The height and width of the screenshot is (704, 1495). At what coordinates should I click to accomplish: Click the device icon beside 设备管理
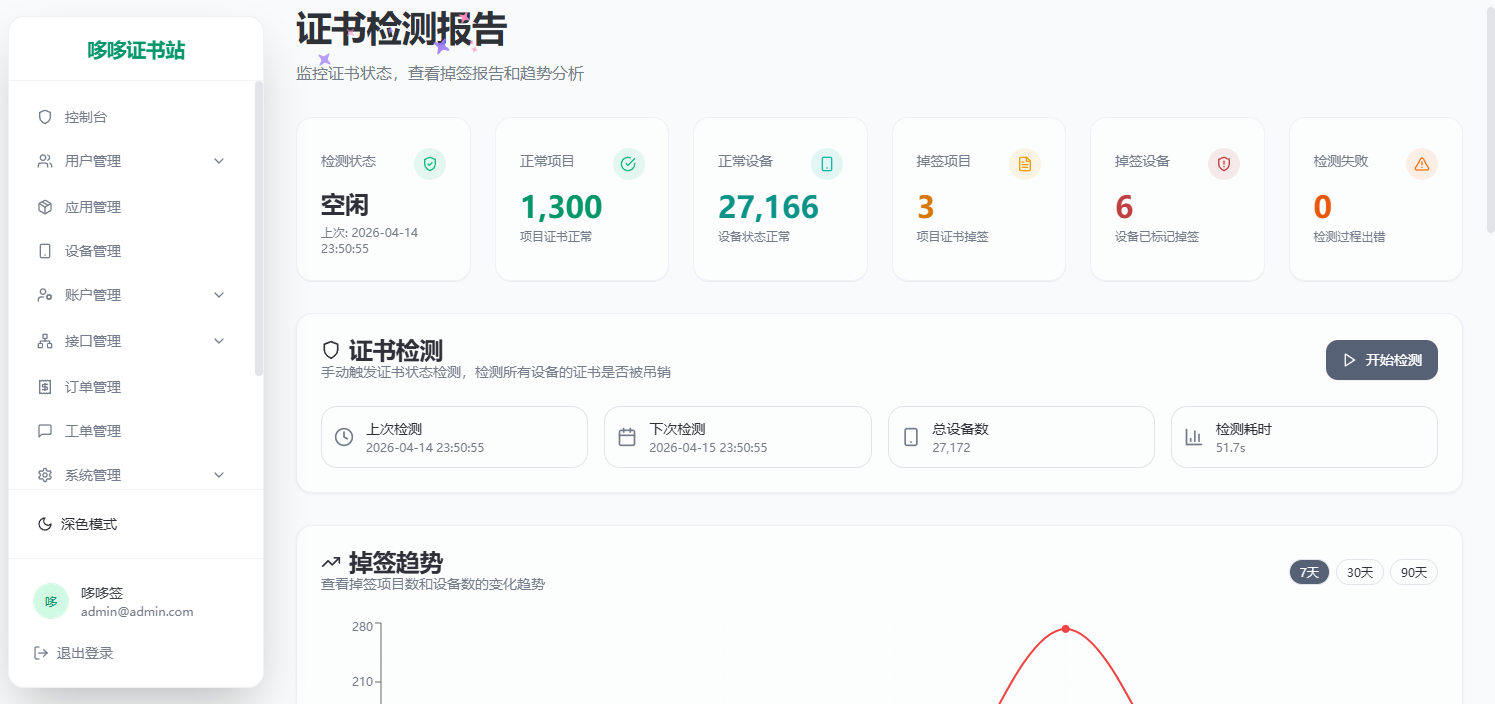point(44,251)
